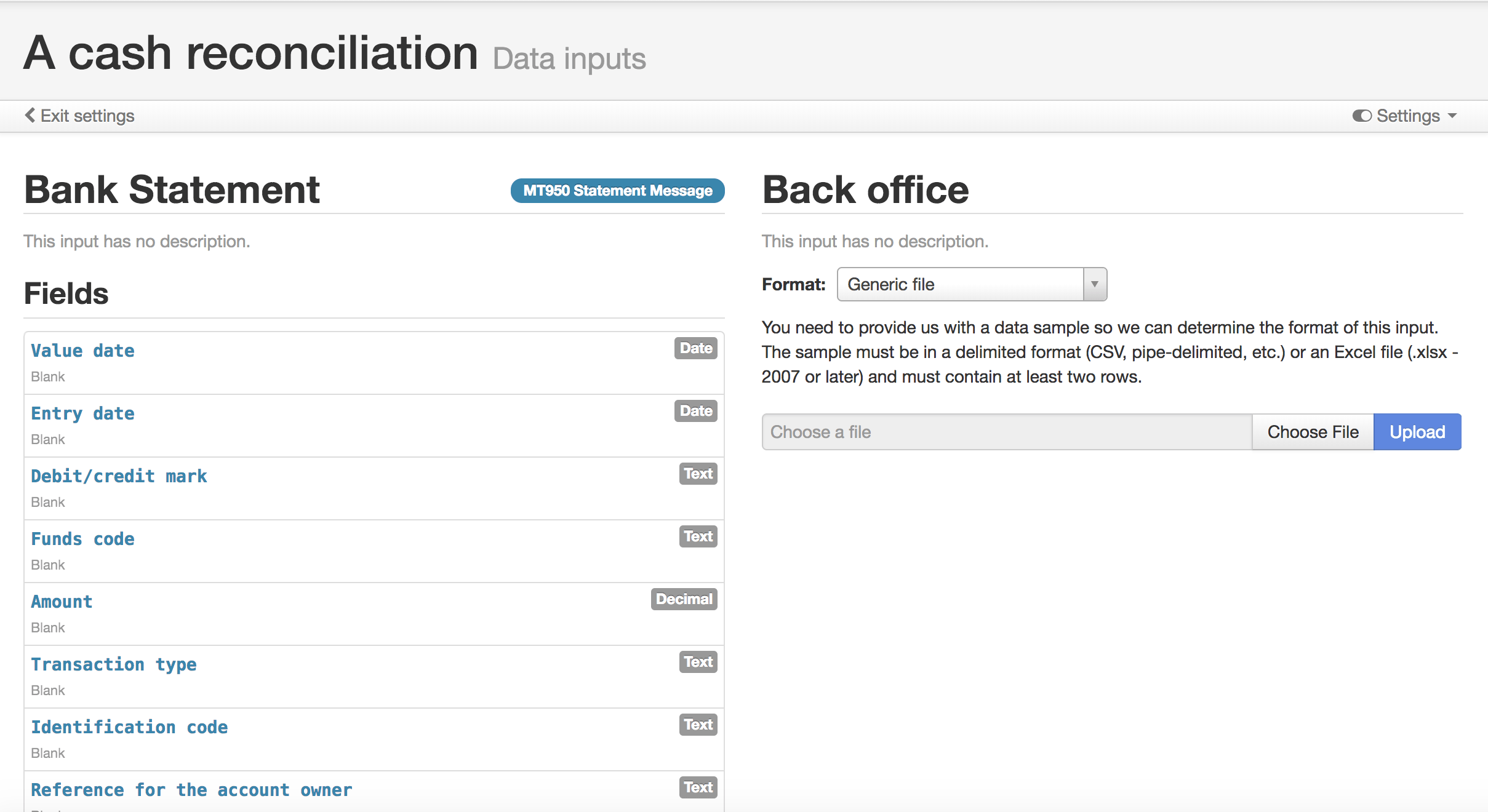Screen dimensions: 1488x812
Task: Click the toggle icon beside Settings
Action: coord(1361,116)
